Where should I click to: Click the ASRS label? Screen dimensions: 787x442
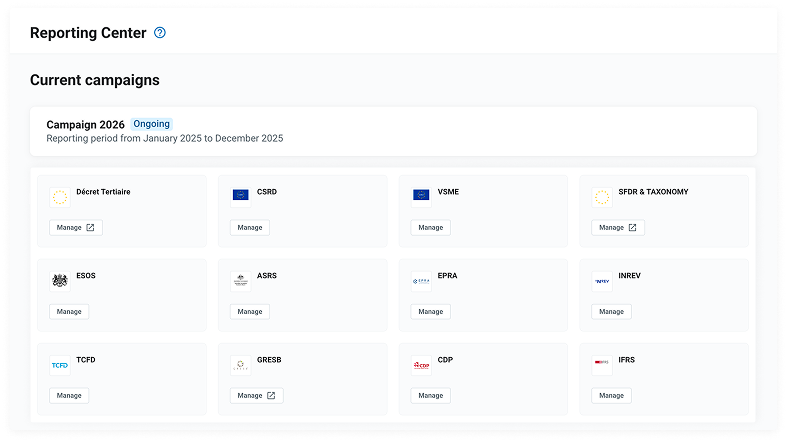tap(267, 275)
